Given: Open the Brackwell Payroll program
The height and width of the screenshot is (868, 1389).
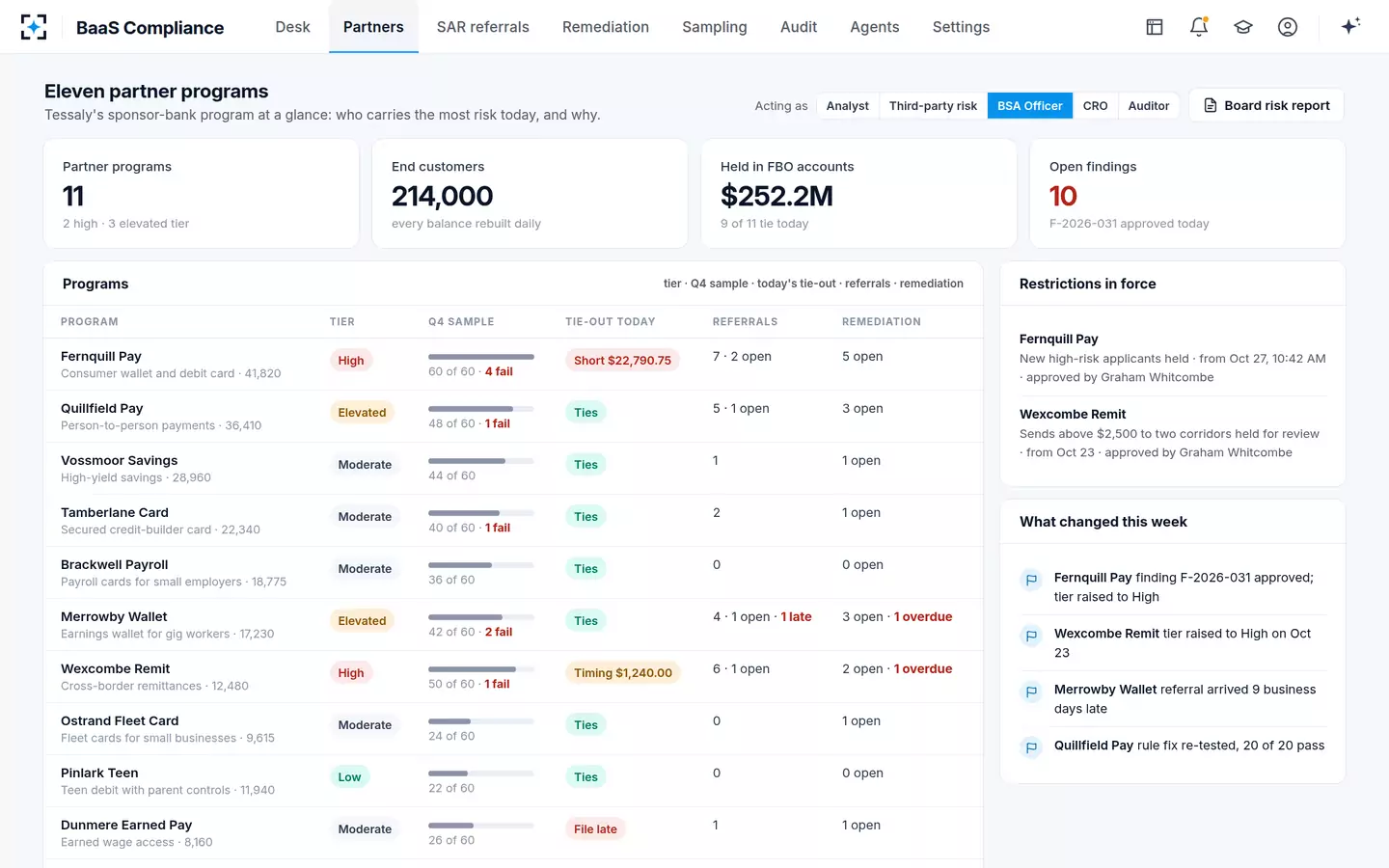Looking at the screenshot, I should 513,573.
